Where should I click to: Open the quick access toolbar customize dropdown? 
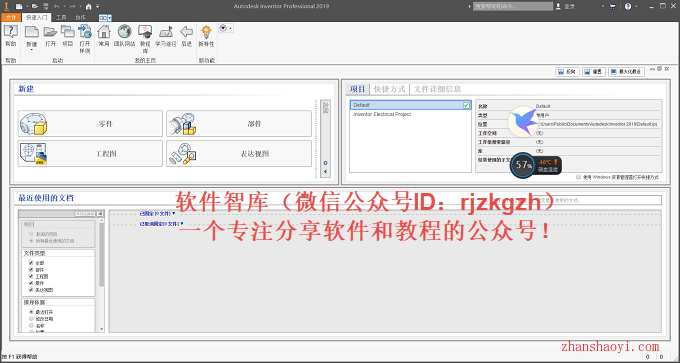[x=98, y=6]
